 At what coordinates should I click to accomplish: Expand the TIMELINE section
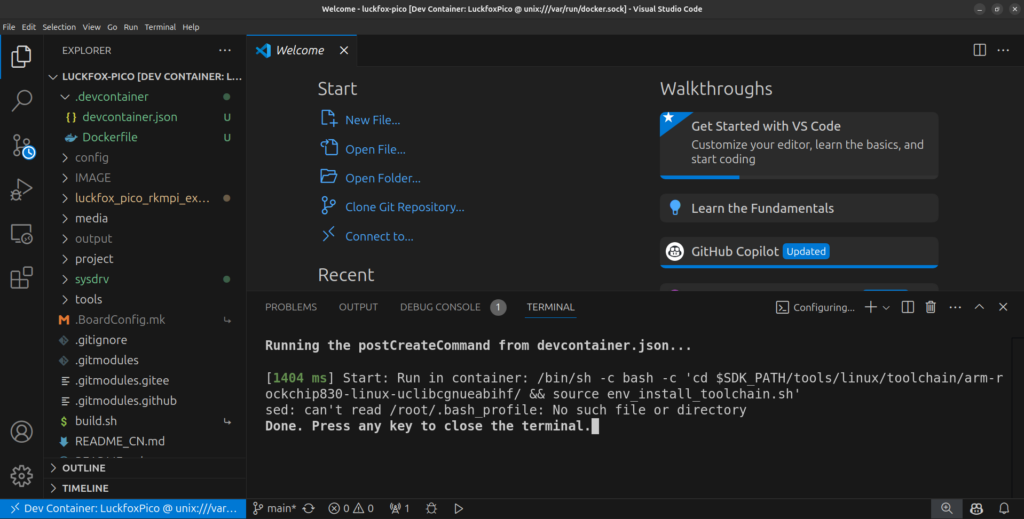(x=145, y=488)
